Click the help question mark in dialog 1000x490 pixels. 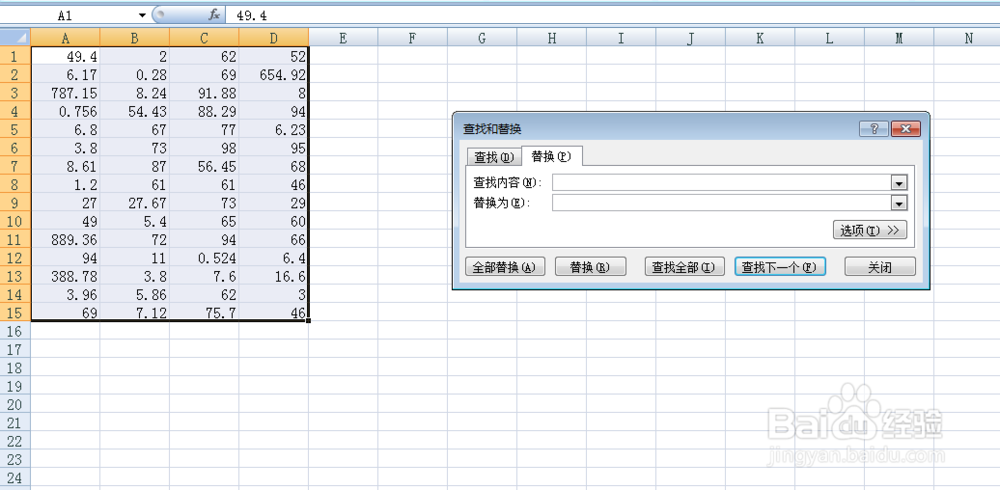click(874, 129)
